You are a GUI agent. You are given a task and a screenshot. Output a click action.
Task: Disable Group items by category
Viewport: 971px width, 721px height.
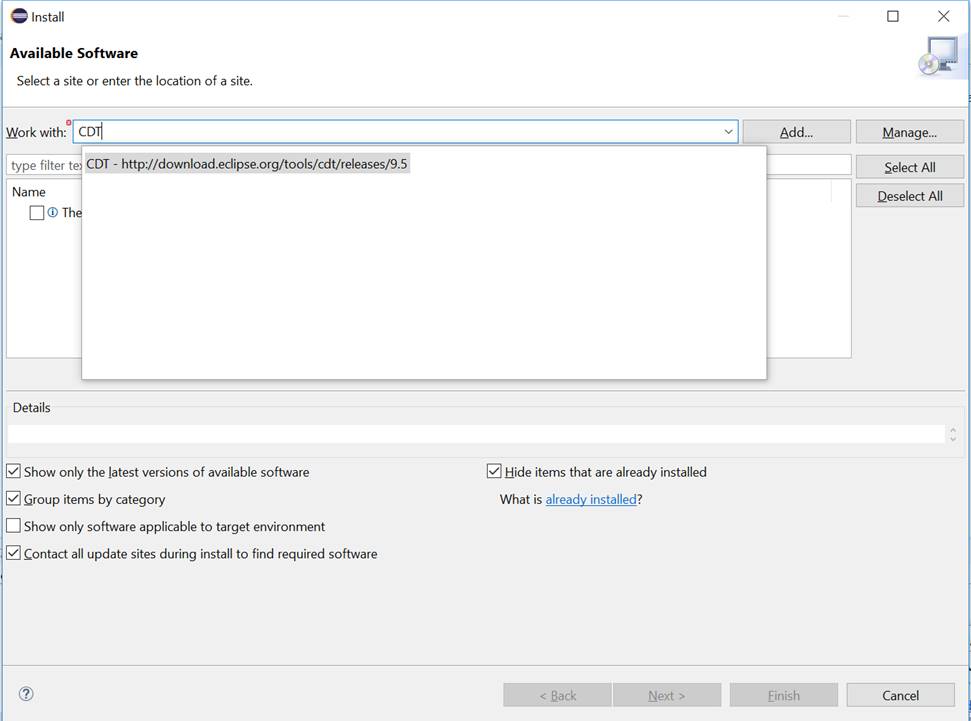point(13,498)
